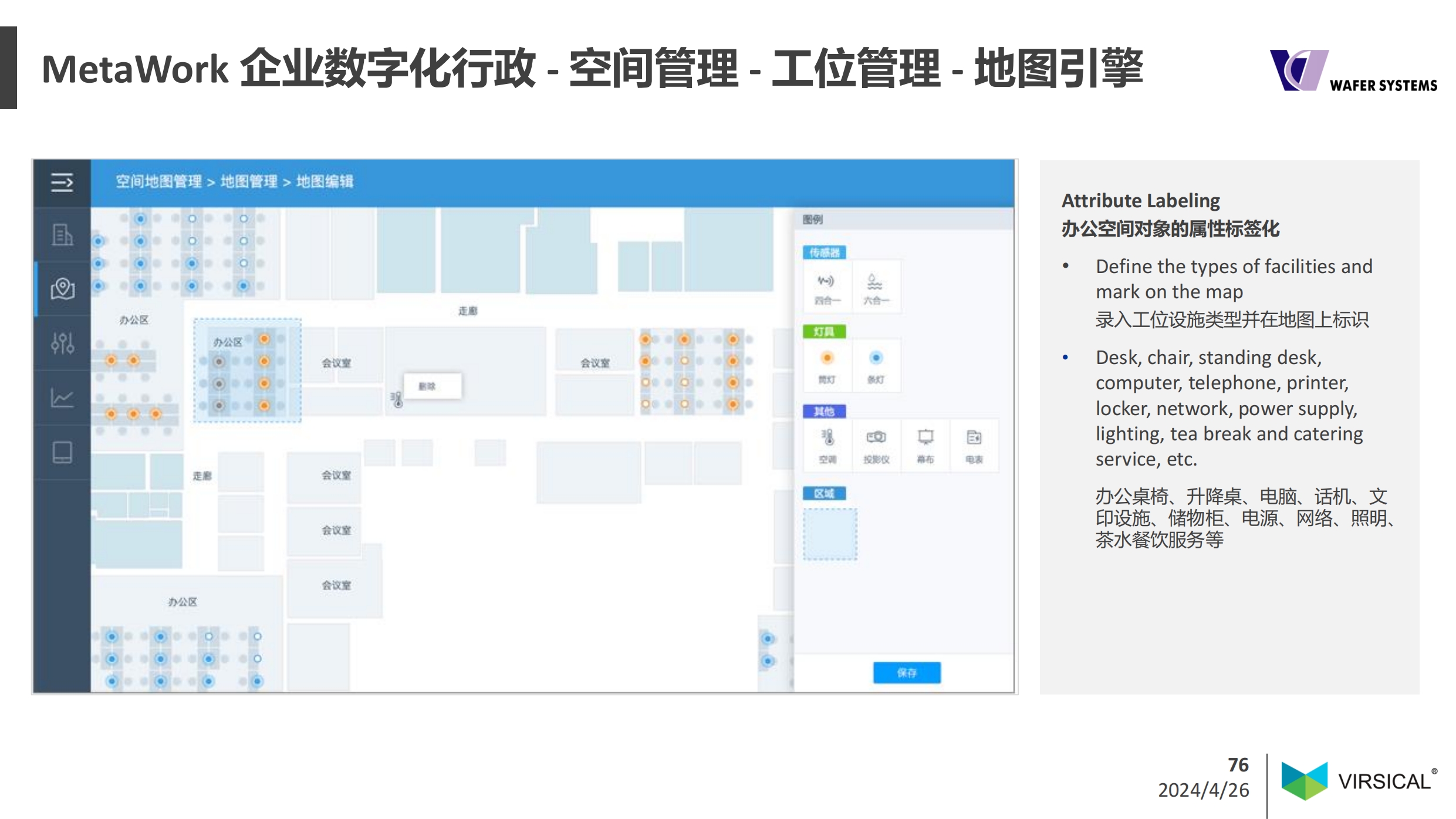Click the Virsical logo
1456x819 pixels.
pyautogui.click(x=1359, y=781)
